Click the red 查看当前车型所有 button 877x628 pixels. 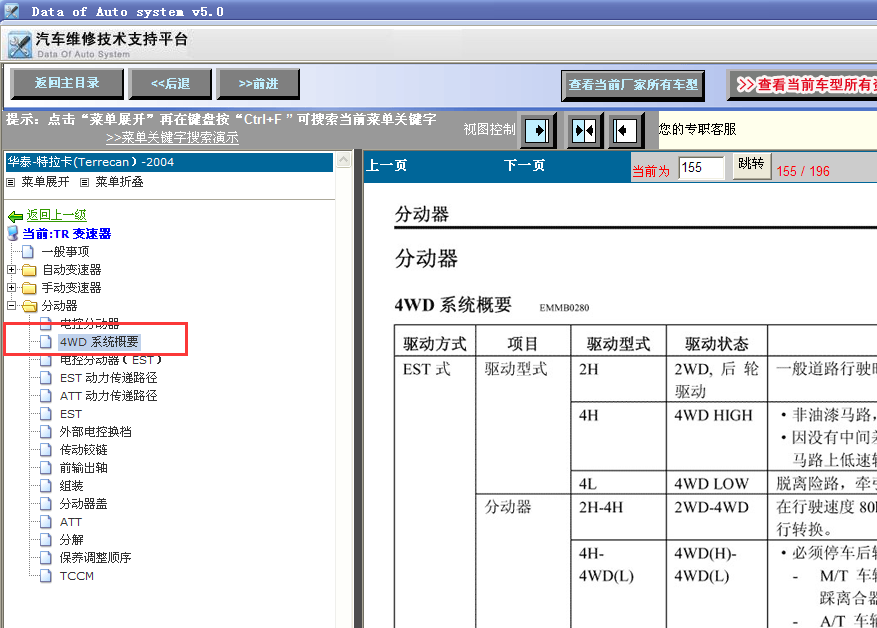coord(802,85)
